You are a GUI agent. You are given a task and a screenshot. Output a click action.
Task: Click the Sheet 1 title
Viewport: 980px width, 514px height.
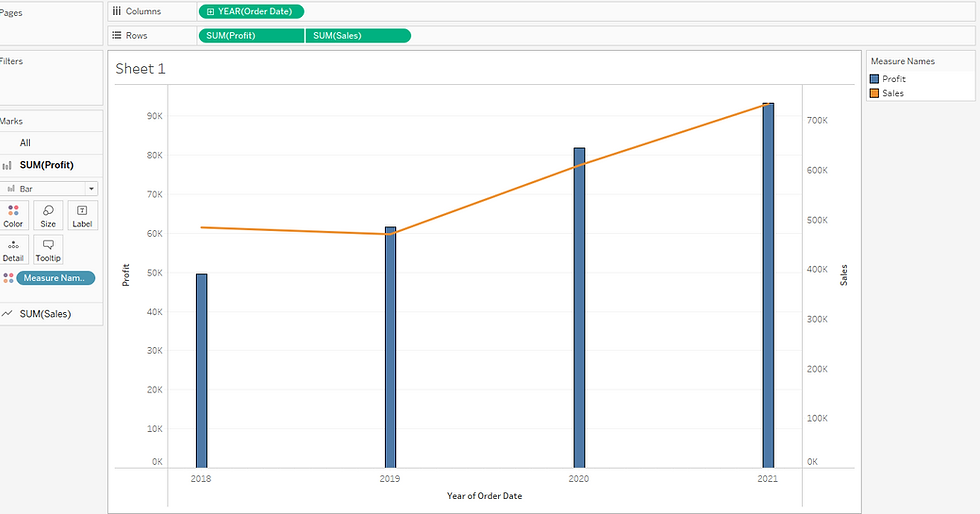coord(141,69)
